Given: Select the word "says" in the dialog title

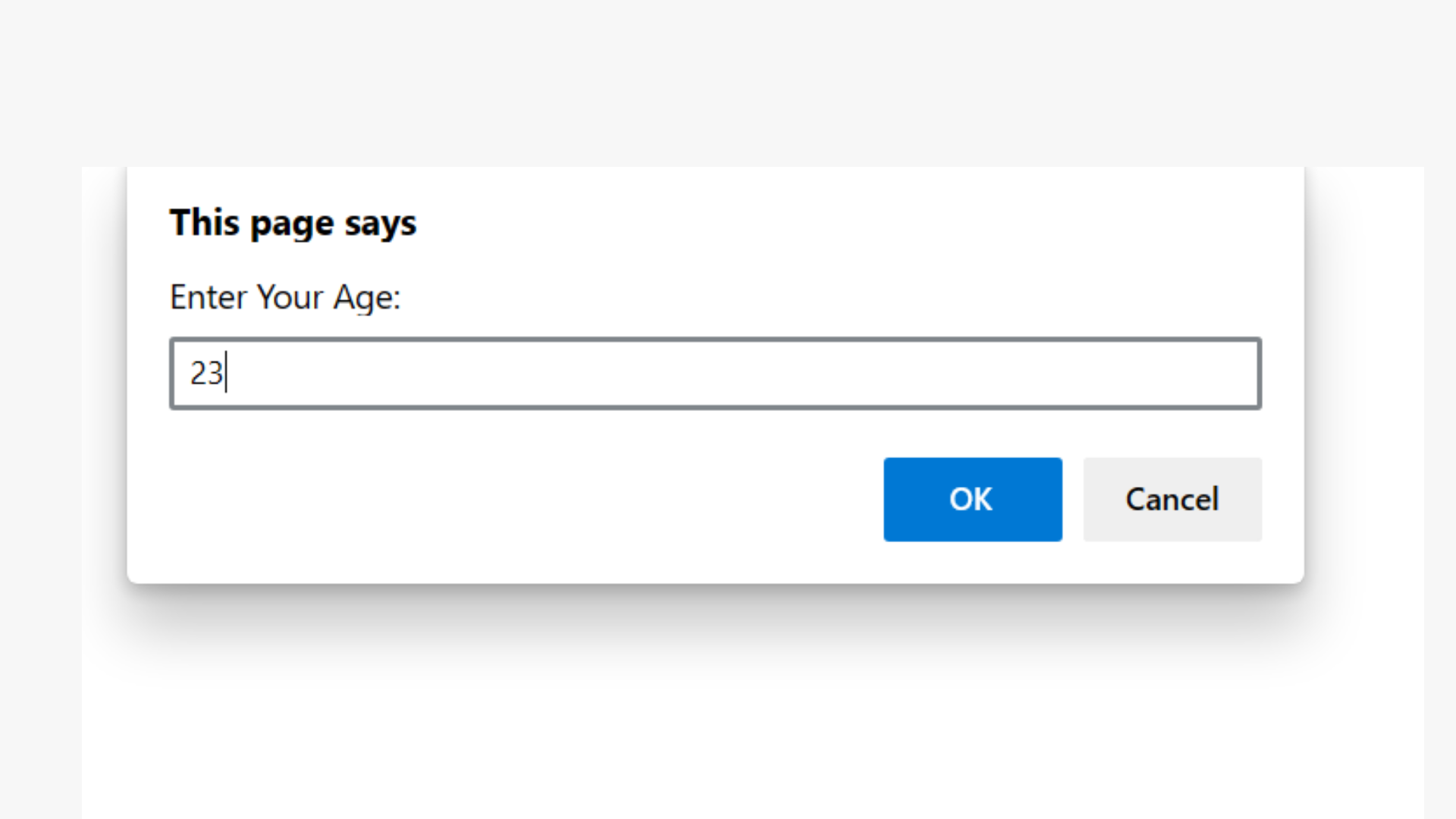Looking at the screenshot, I should coord(381,224).
